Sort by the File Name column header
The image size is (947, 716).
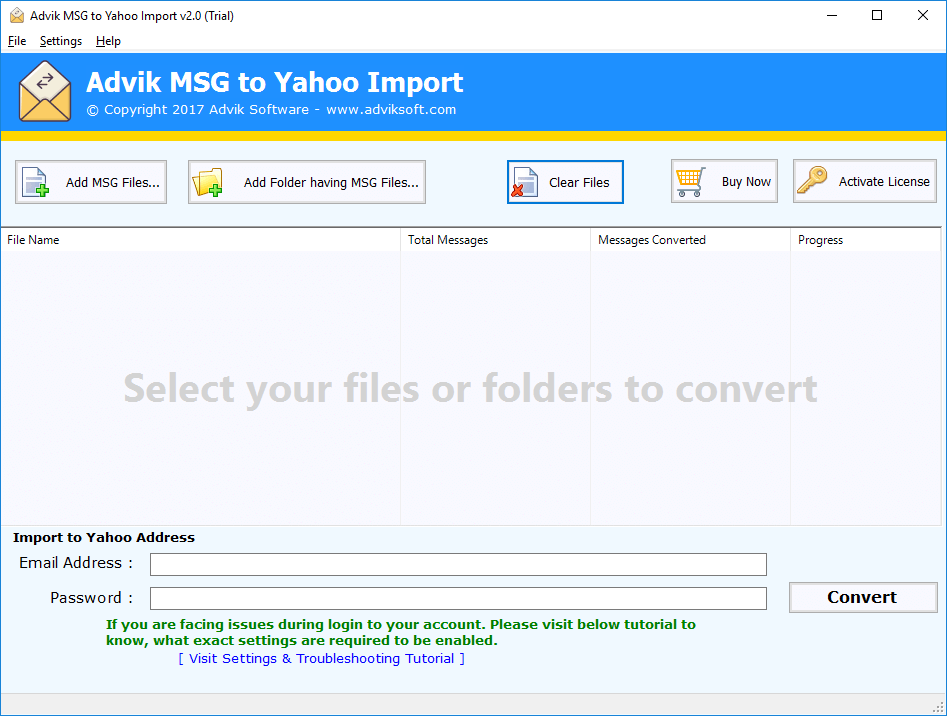[201, 240]
